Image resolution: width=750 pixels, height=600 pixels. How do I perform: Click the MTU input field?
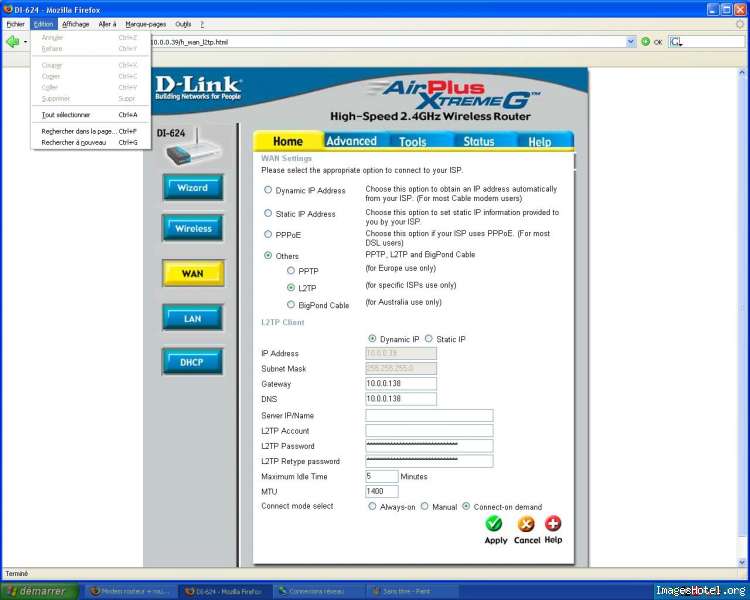(382, 491)
